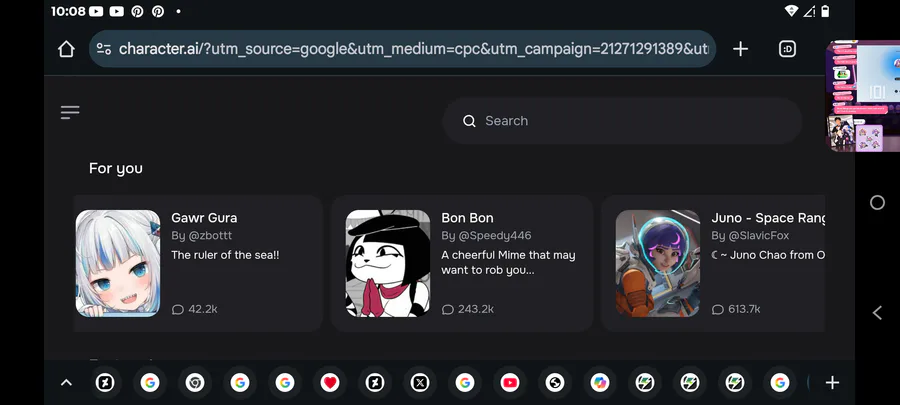Tap the 10:08 clock in status bar
The height and width of the screenshot is (405, 900).
click(x=68, y=11)
